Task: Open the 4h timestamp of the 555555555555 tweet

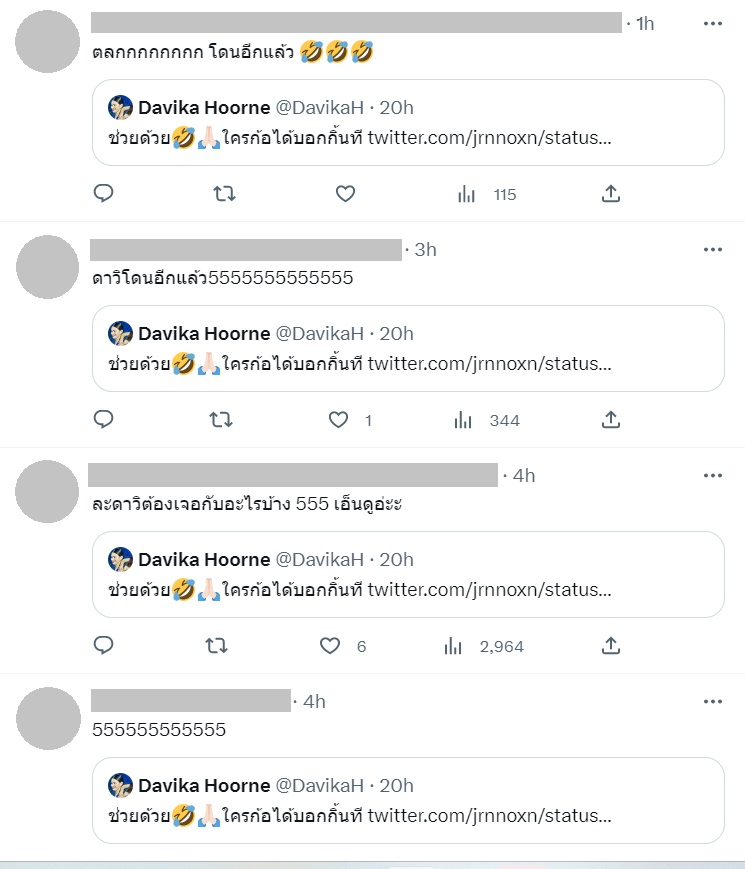Action: (x=314, y=701)
